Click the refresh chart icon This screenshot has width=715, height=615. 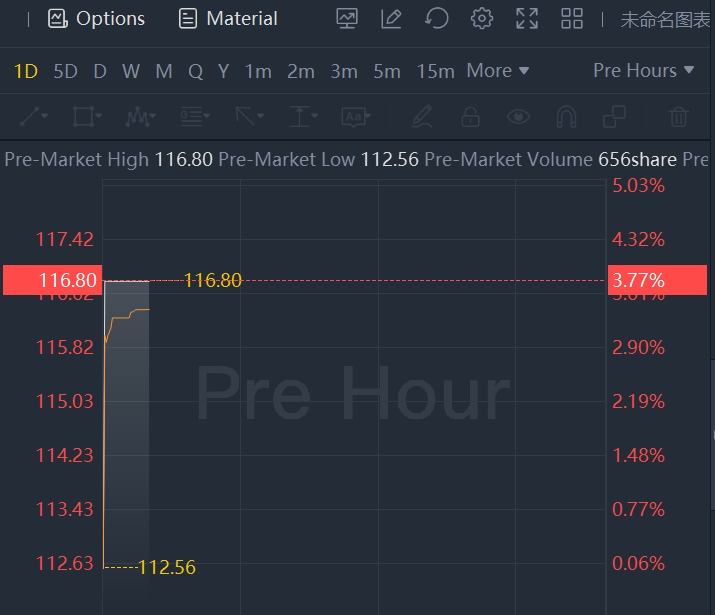[436, 18]
